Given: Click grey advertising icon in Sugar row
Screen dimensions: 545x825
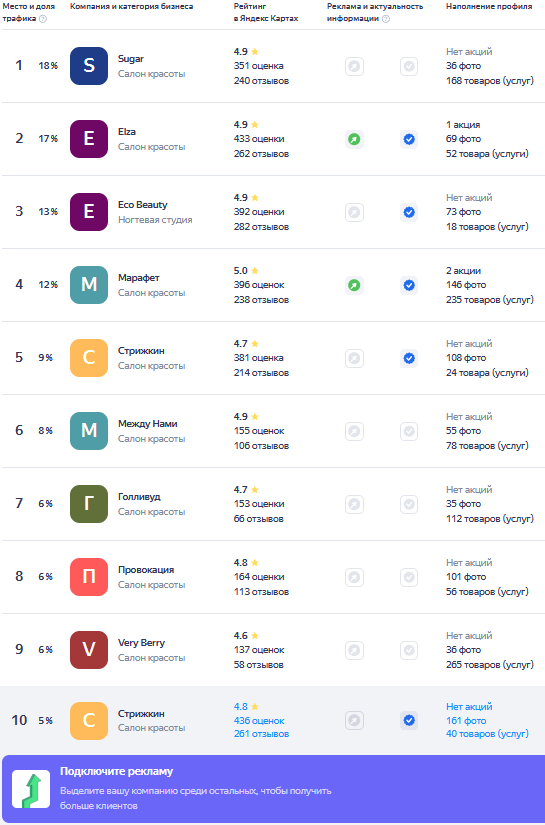Looking at the screenshot, I should pyautogui.click(x=355, y=67).
